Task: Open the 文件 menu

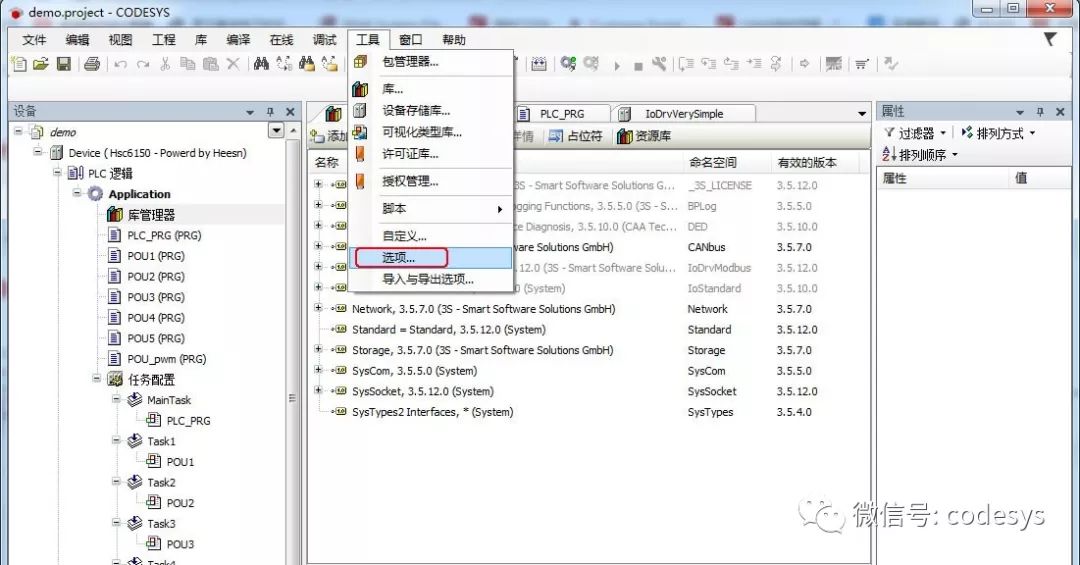Action: (34, 40)
